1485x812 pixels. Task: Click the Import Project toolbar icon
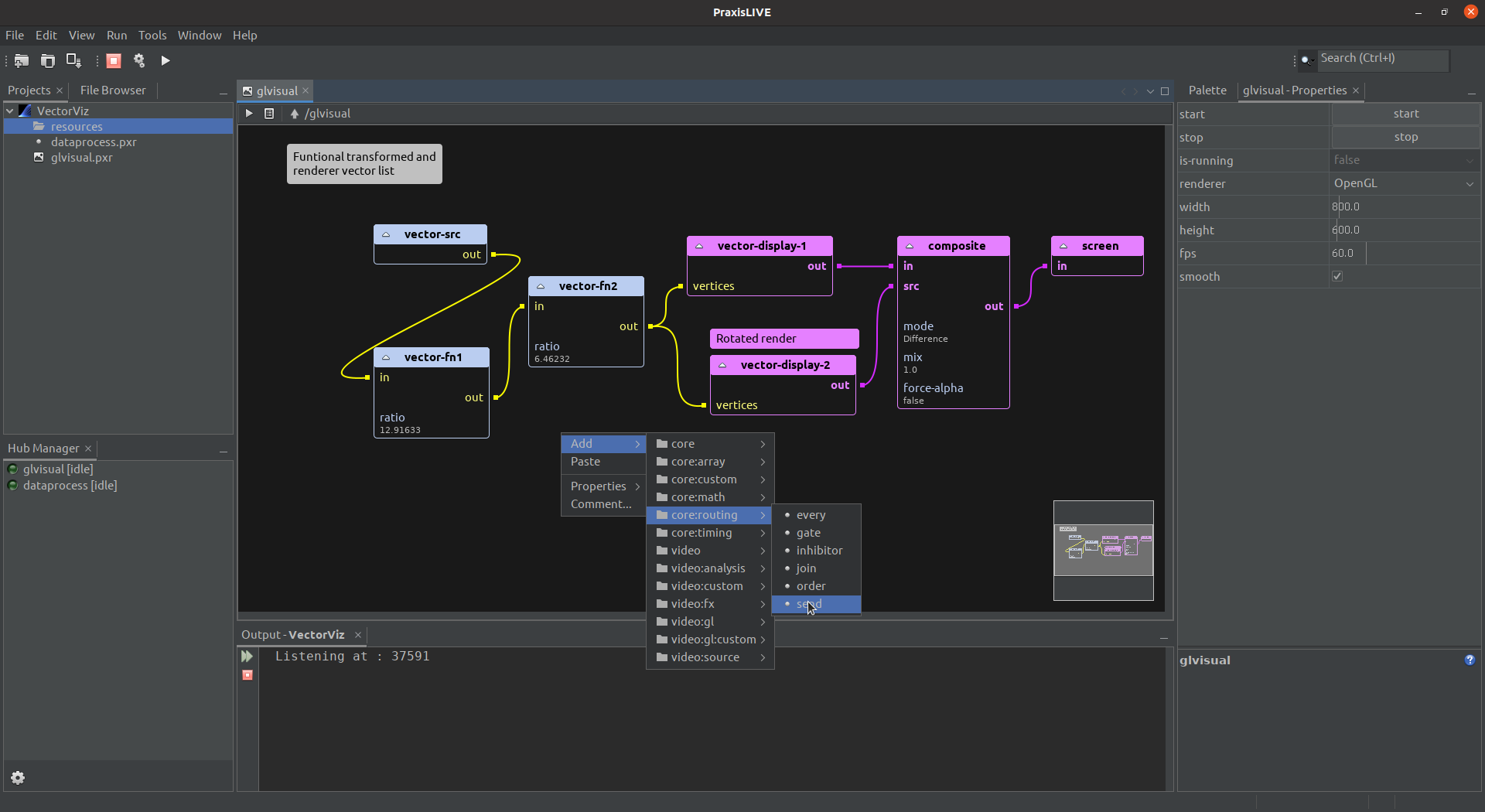pos(73,60)
